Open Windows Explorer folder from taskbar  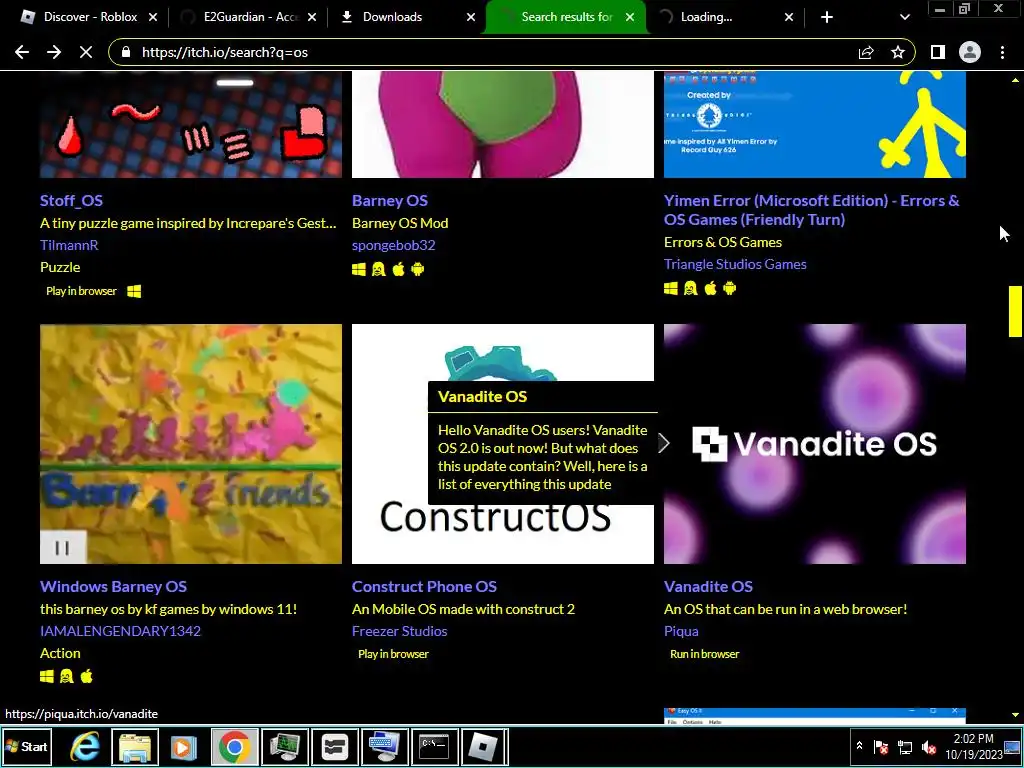point(135,746)
